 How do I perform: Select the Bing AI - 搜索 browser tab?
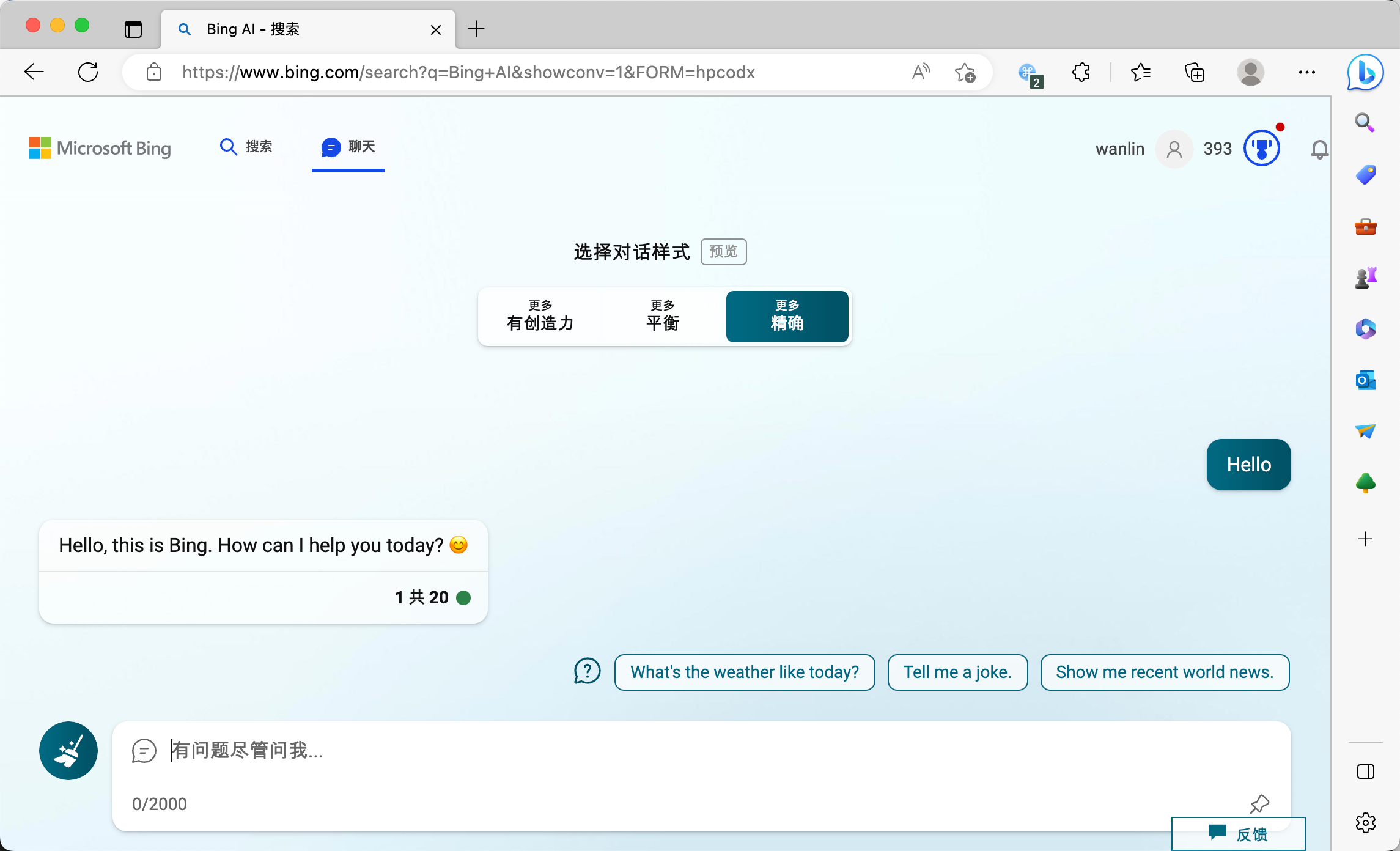[x=308, y=29]
